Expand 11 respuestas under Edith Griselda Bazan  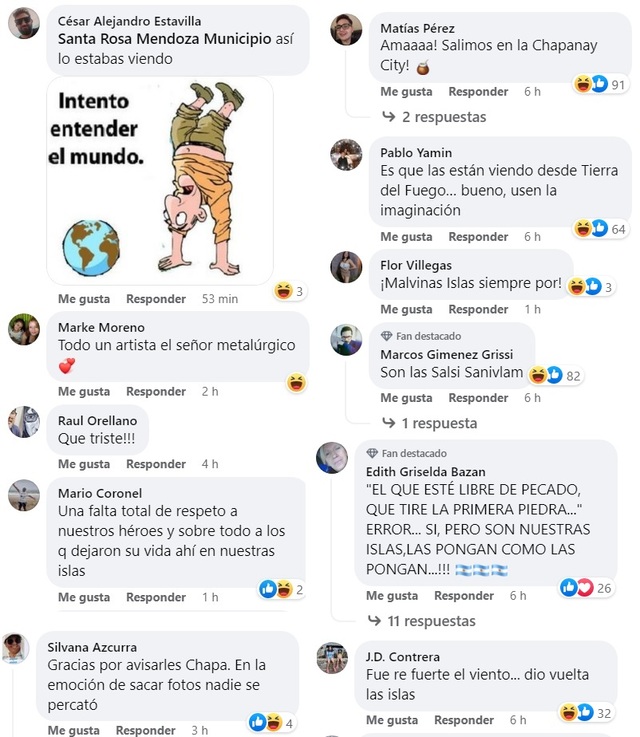[421, 621]
